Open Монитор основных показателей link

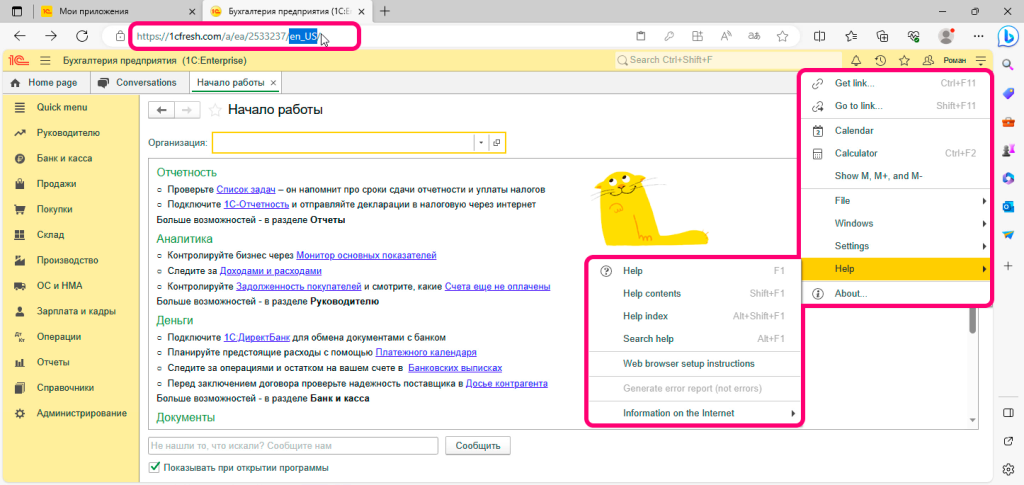point(366,255)
